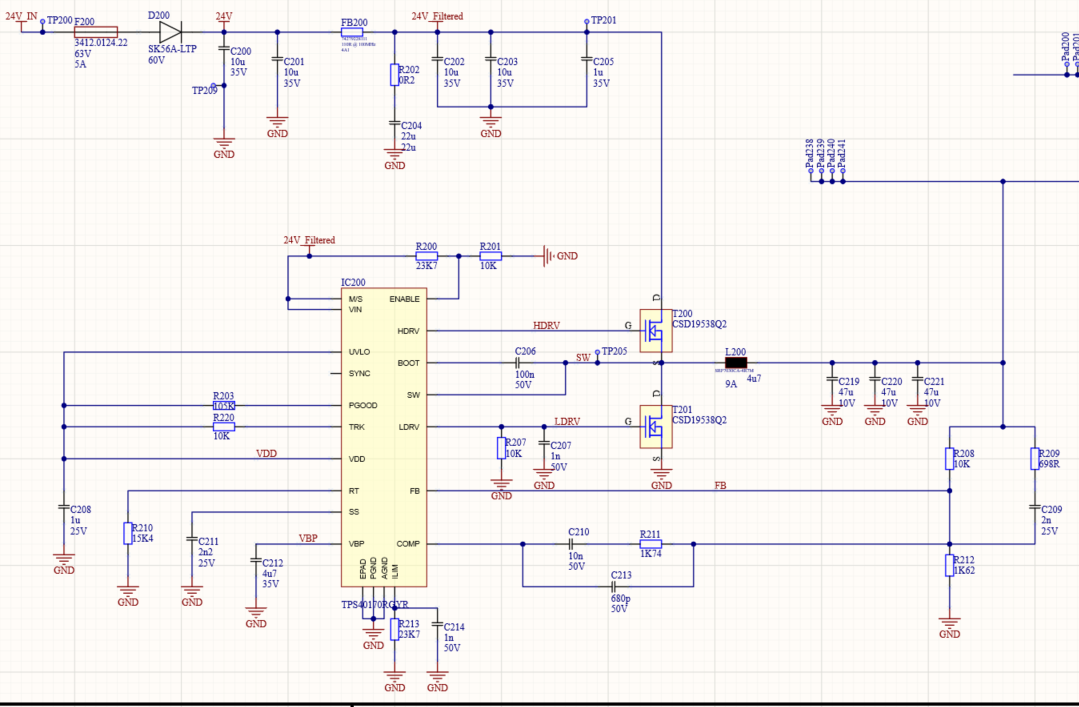
Task: Select the T200 MOSFET symbol
Action: [x=656, y=331]
